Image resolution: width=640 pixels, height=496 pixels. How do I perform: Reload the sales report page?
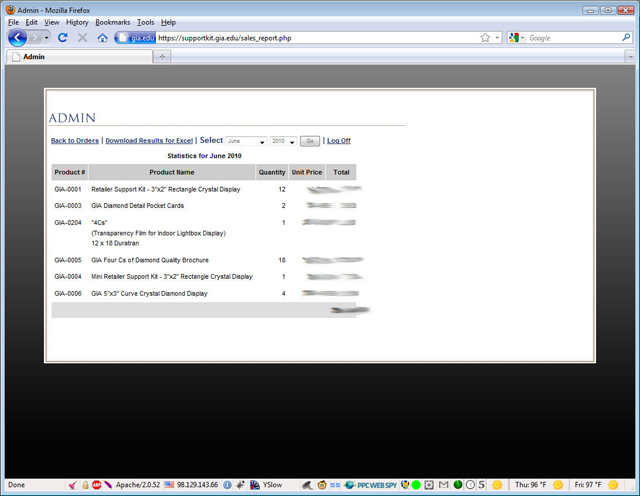pyautogui.click(x=62, y=38)
